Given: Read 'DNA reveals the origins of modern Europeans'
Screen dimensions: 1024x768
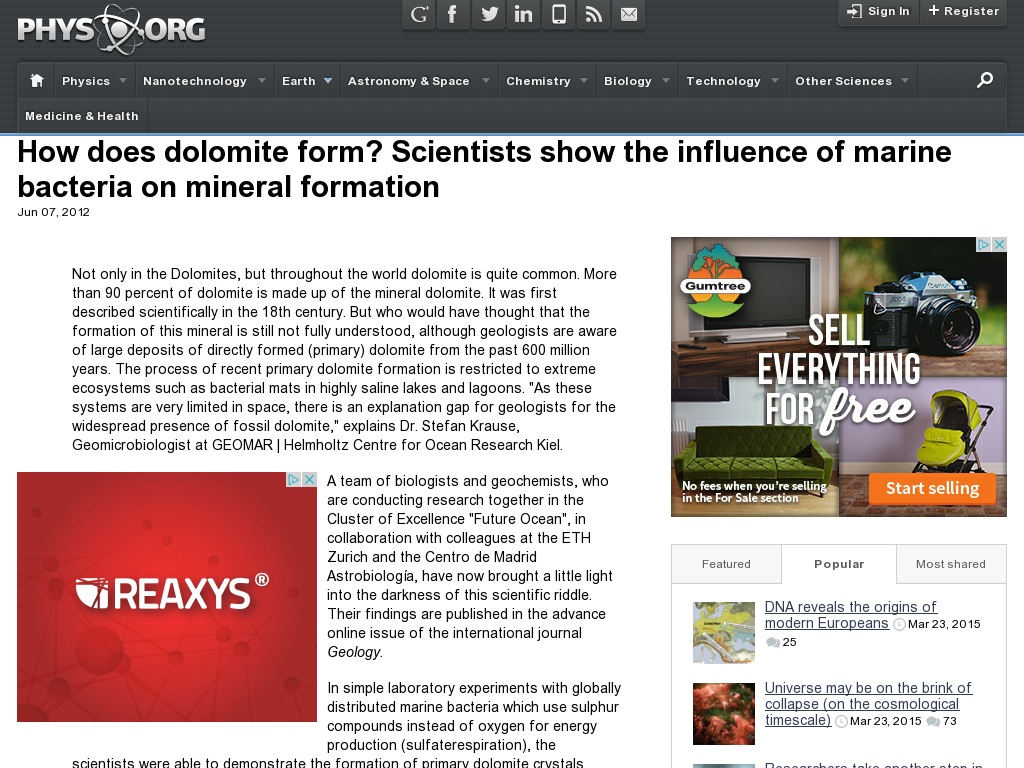Looking at the screenshot, I should [850, 614].
